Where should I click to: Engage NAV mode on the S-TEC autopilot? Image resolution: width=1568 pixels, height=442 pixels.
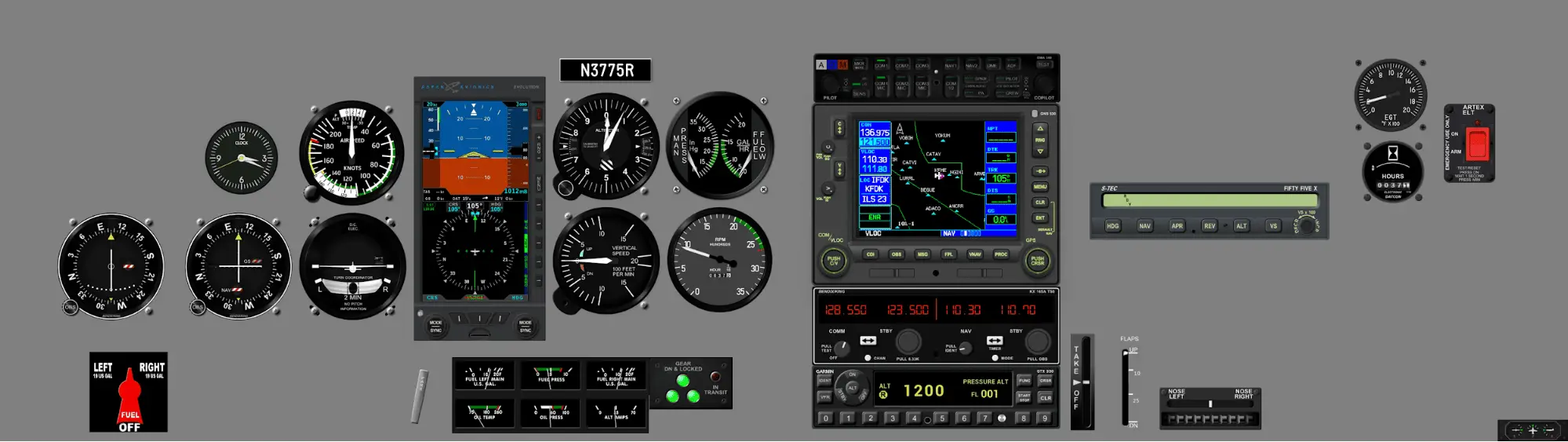tap(1144, 226)
